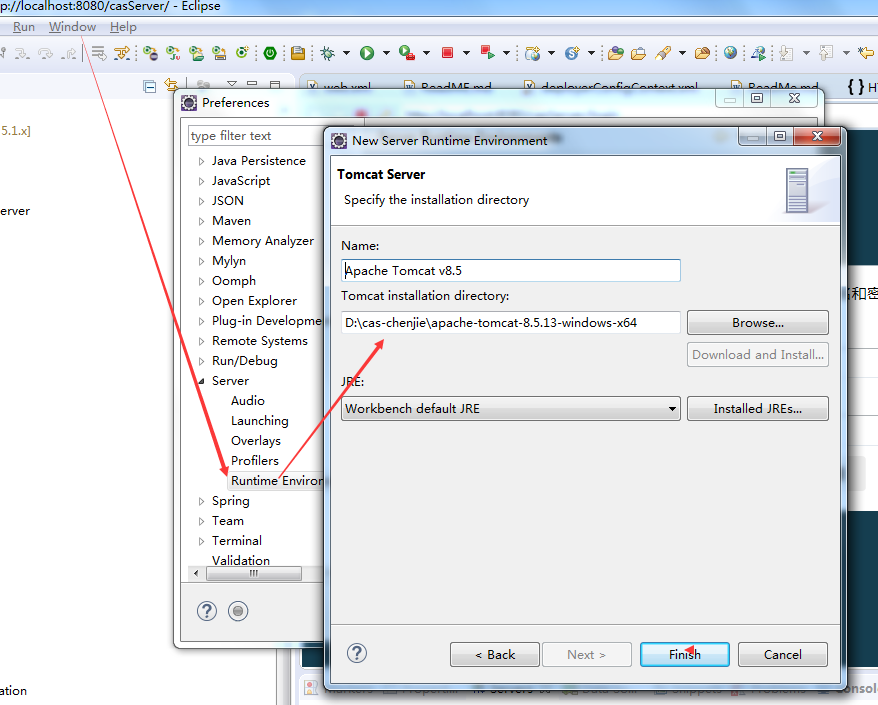Image resolution: width=878 pixels, height=705 pixels.
Task: Click the type filter text box
Action: [x=256, y=136]
